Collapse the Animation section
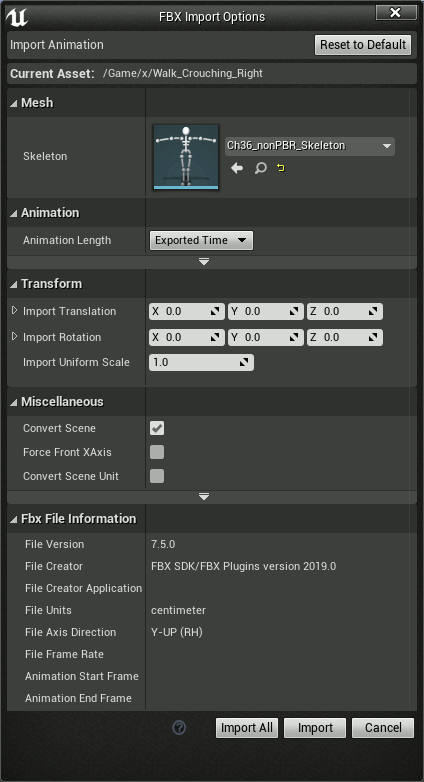424x782 pixels. (x=13, y=213)
